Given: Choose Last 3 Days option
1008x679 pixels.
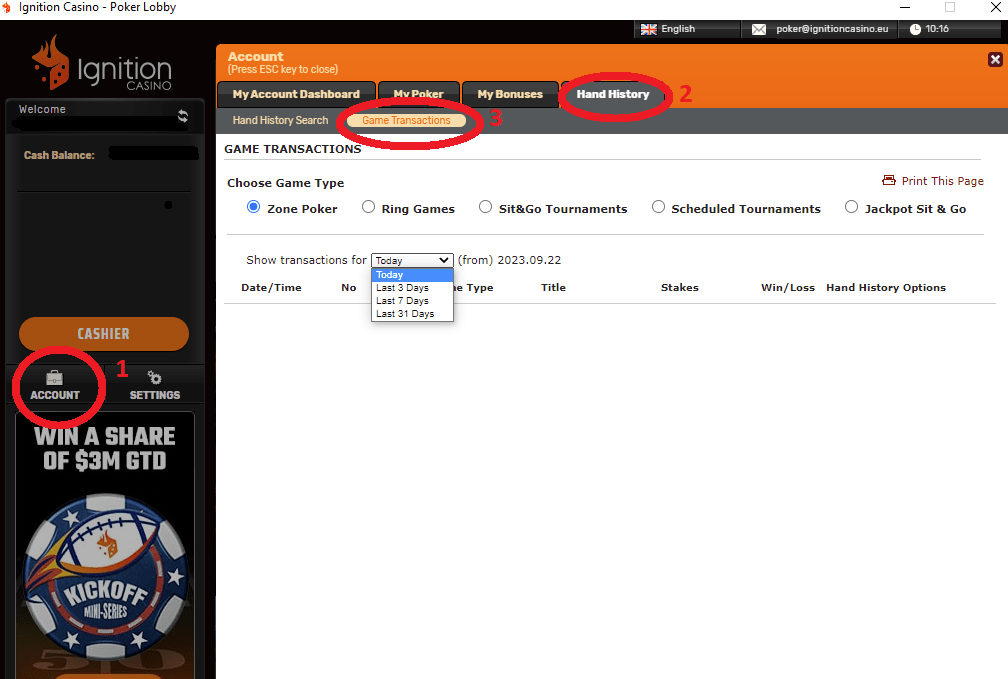Looking at the screenshot, I should (412, 287).
